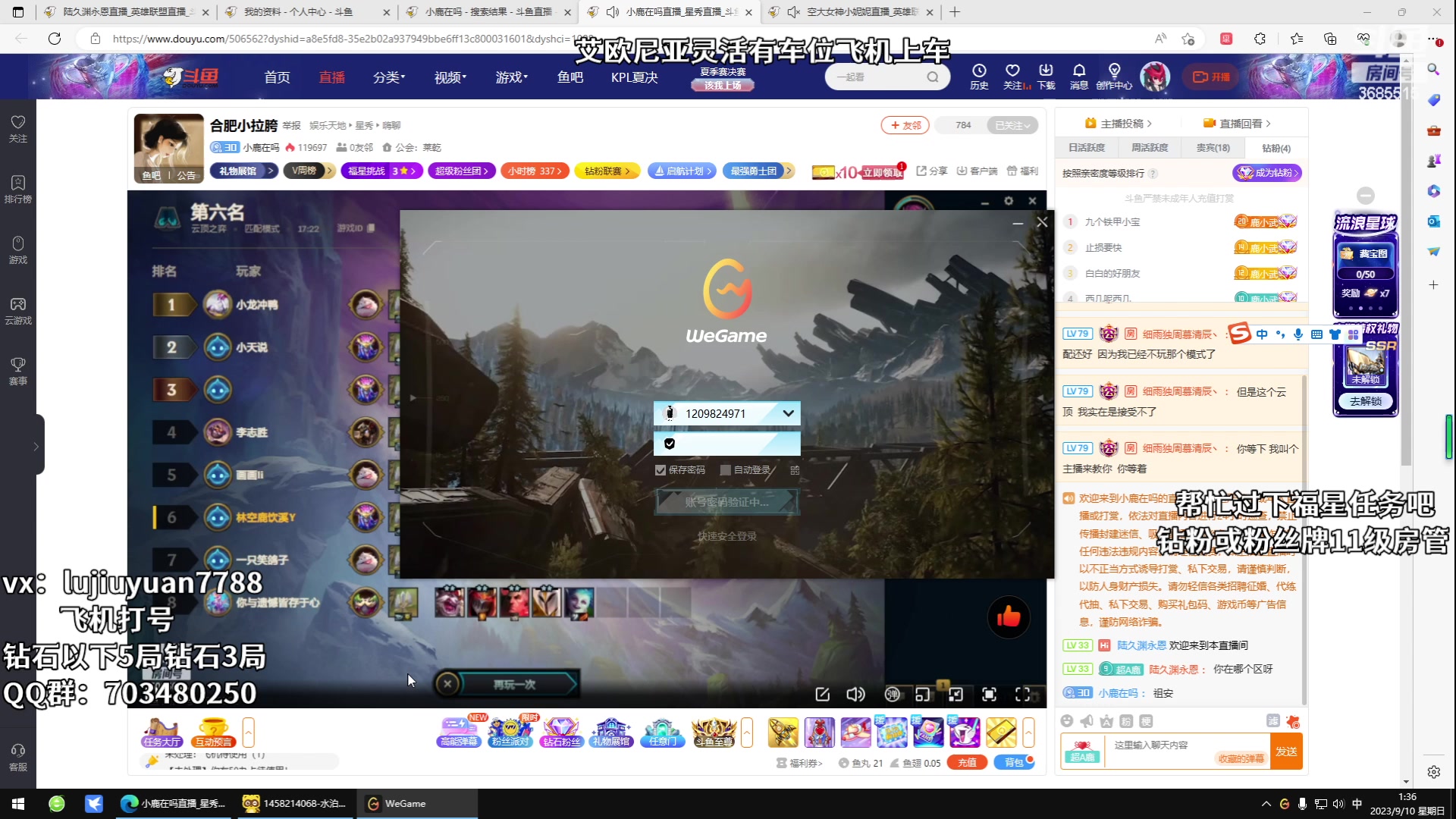
Task: Click the 成为钻粉 button
Action: [1267, 173]
